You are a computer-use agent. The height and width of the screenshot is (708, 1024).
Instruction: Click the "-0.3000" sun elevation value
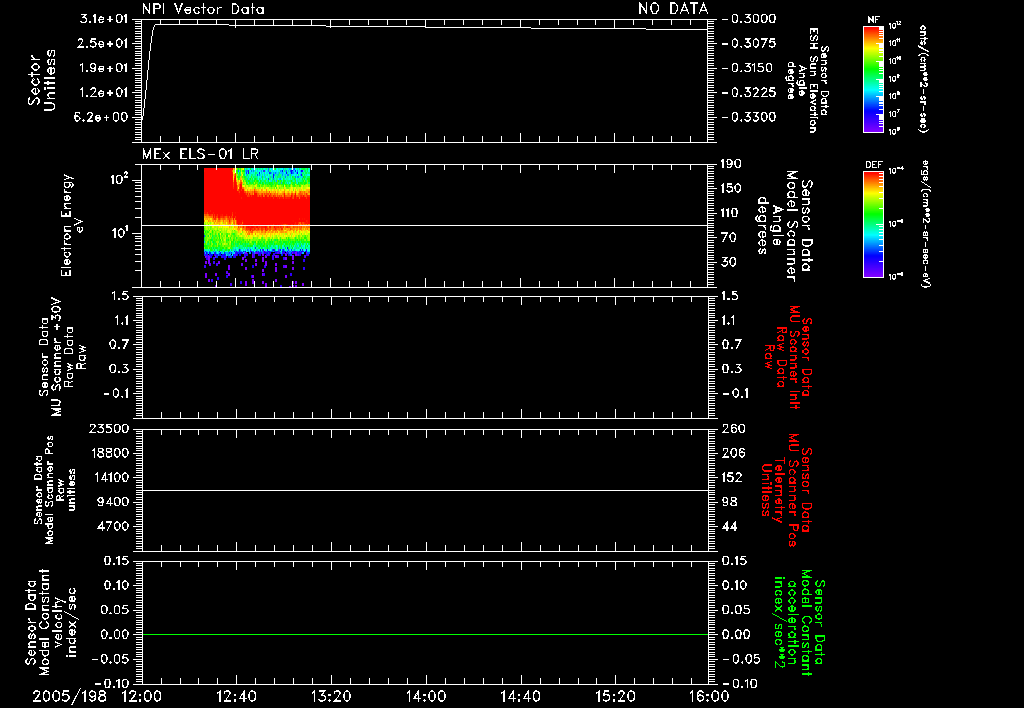[749, 19]
